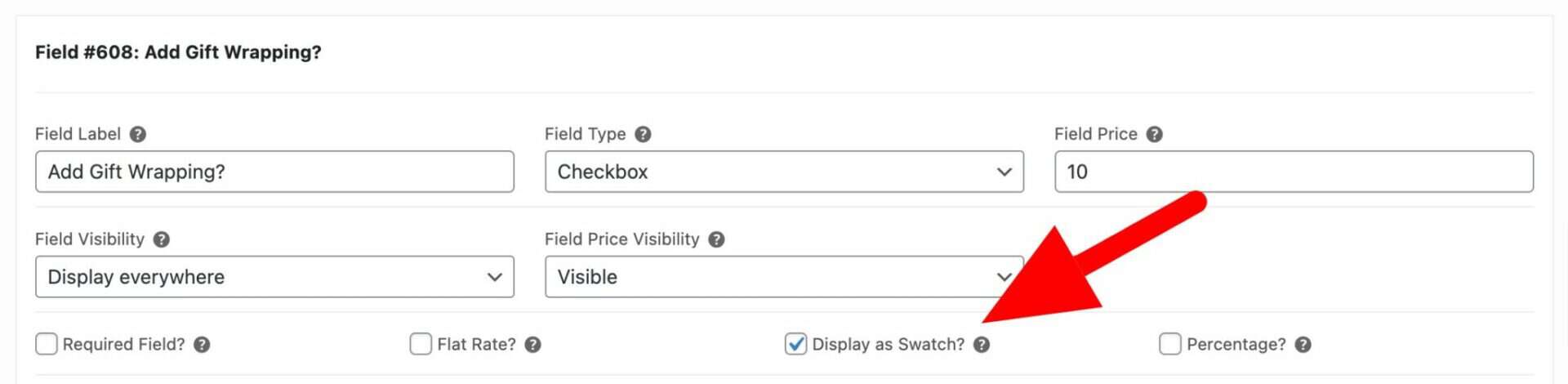1568x384 pixels.
Task: Click the Field #608 Add Gift Wrapping heading
Action: pyautogui.click(x=178, y=52)
